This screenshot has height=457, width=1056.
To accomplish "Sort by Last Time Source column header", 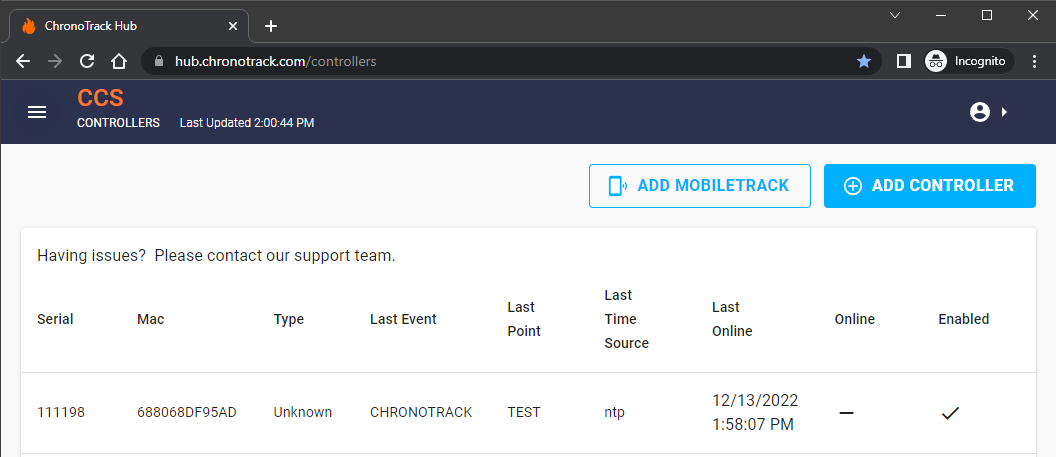I will pos(626,319).
